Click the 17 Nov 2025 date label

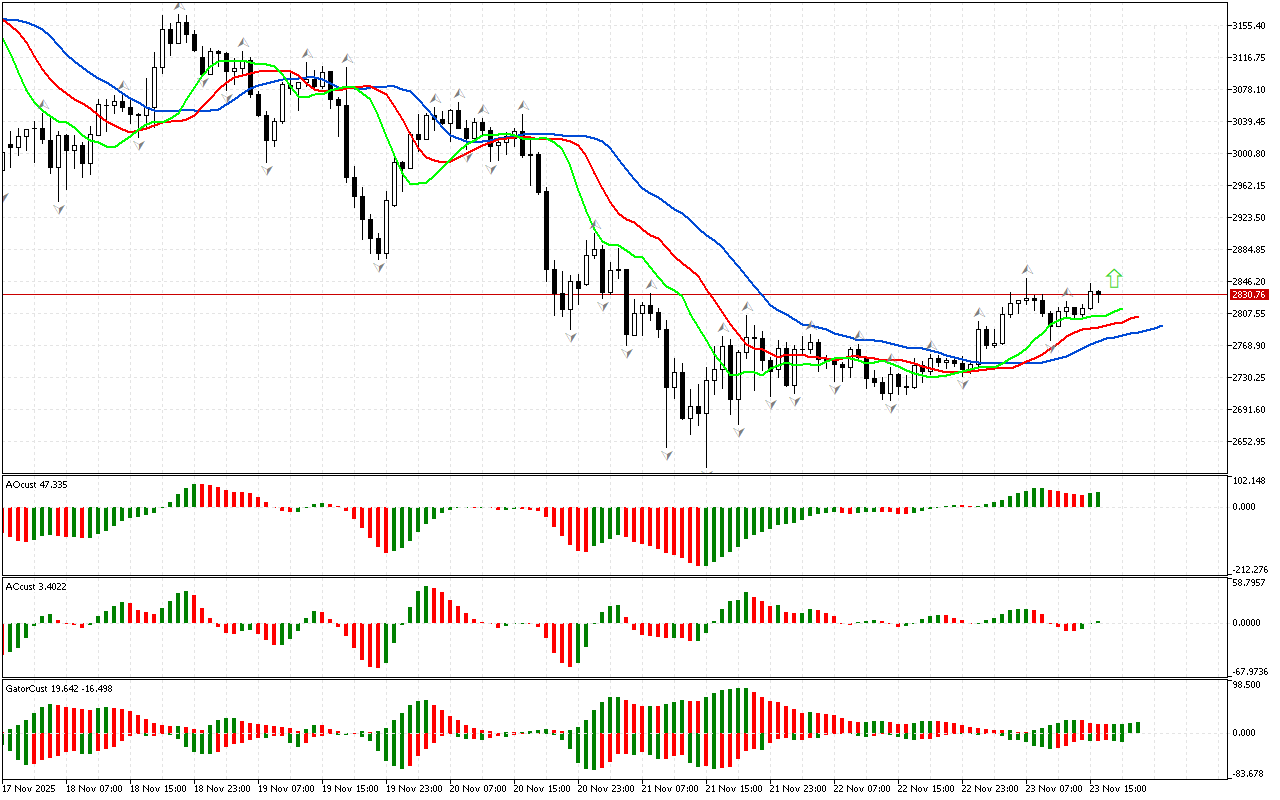coord(30,788)
